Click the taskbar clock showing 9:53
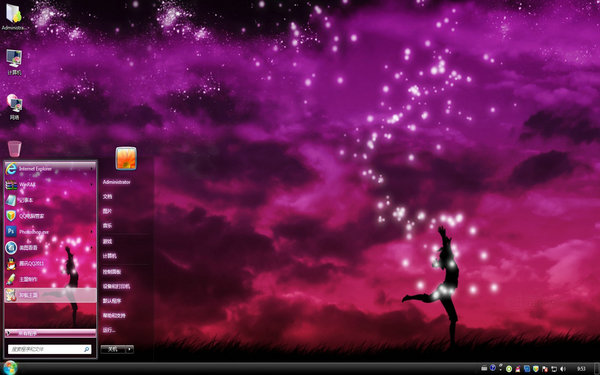The height and width of the screenshot is (375, 600). coord(581,369)
